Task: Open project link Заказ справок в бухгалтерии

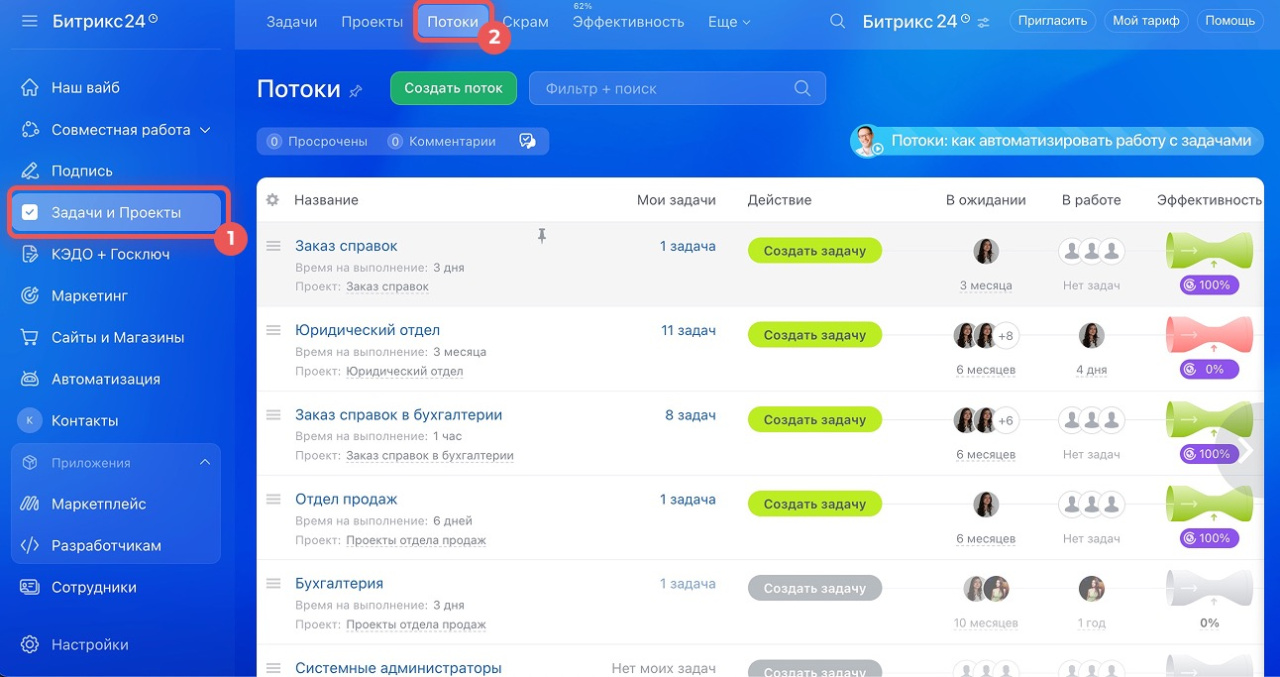Action: click(430, 456)
